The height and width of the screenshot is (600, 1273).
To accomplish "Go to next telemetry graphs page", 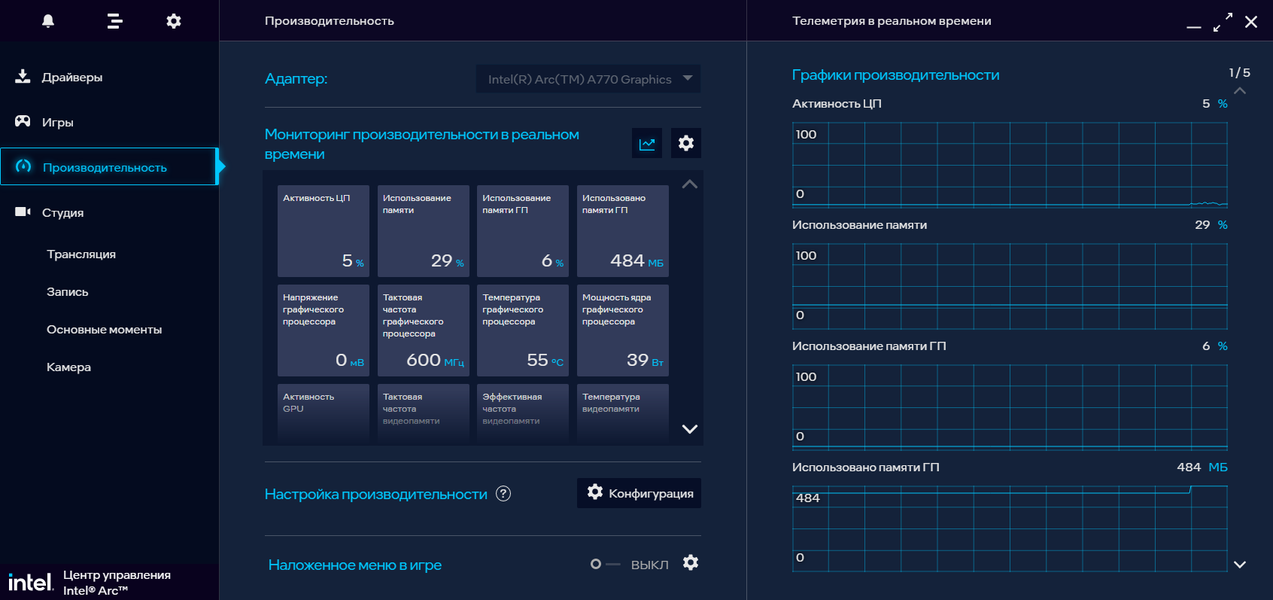I will click(1240, 565).
